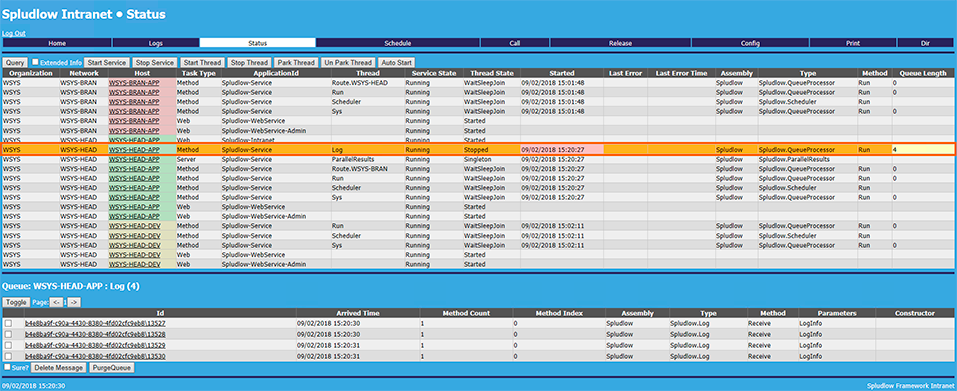
Task: Open the Call tab
Action: click(x=515, y=43)
